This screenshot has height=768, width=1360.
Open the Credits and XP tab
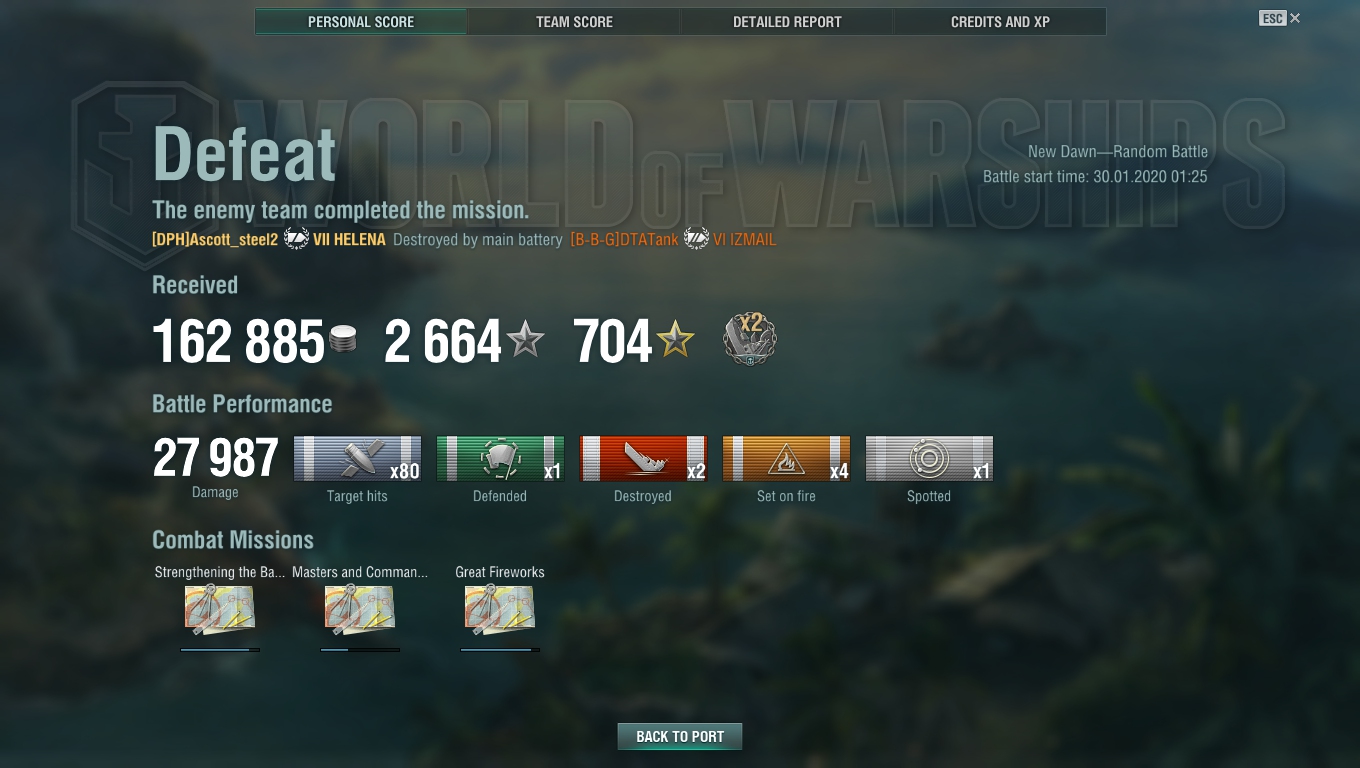(x=1000, y=21)
